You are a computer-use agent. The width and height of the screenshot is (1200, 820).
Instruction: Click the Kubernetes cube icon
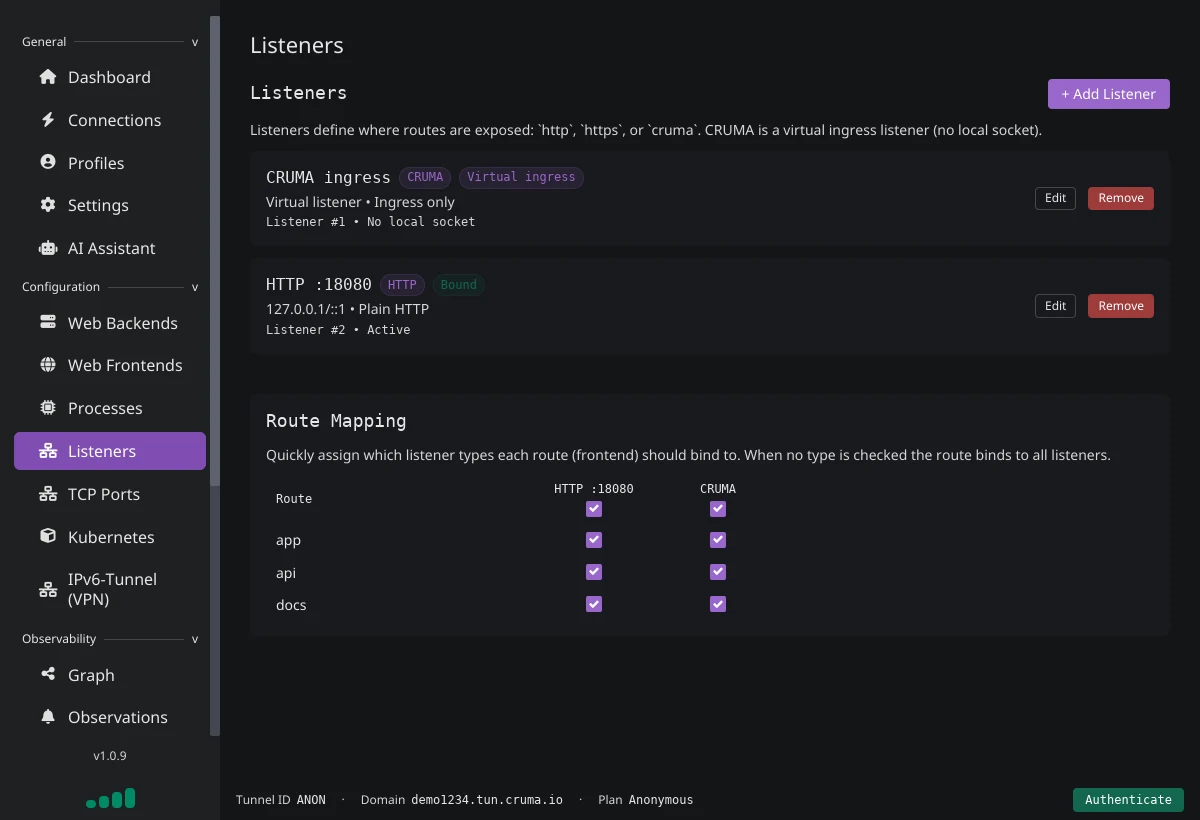(x=48, y=537)
